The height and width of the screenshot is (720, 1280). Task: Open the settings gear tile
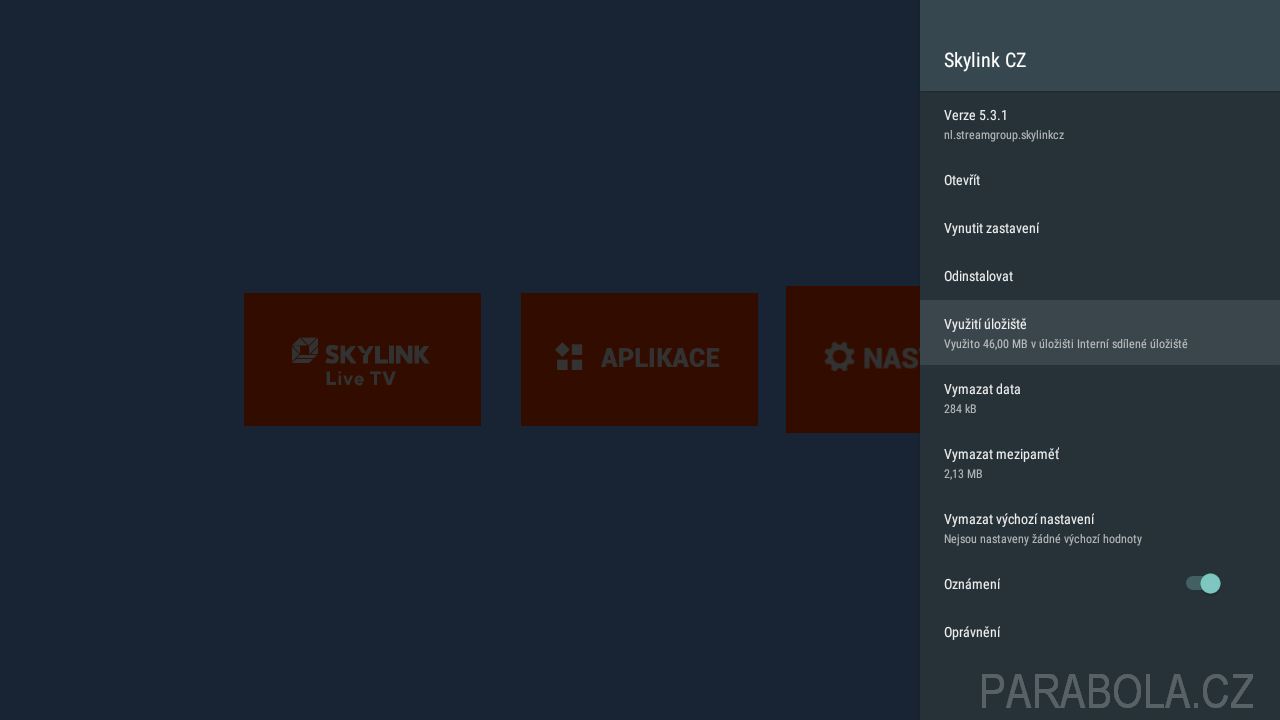(853, 359)
